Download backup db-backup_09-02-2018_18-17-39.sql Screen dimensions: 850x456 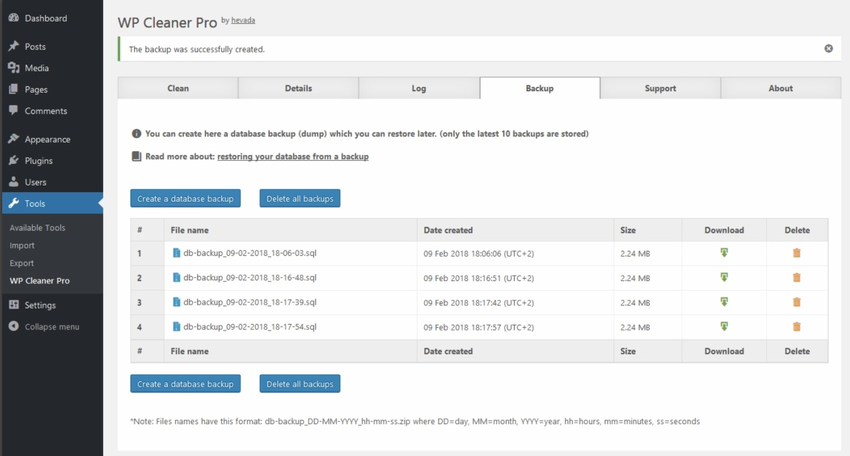tap(724, 301)
